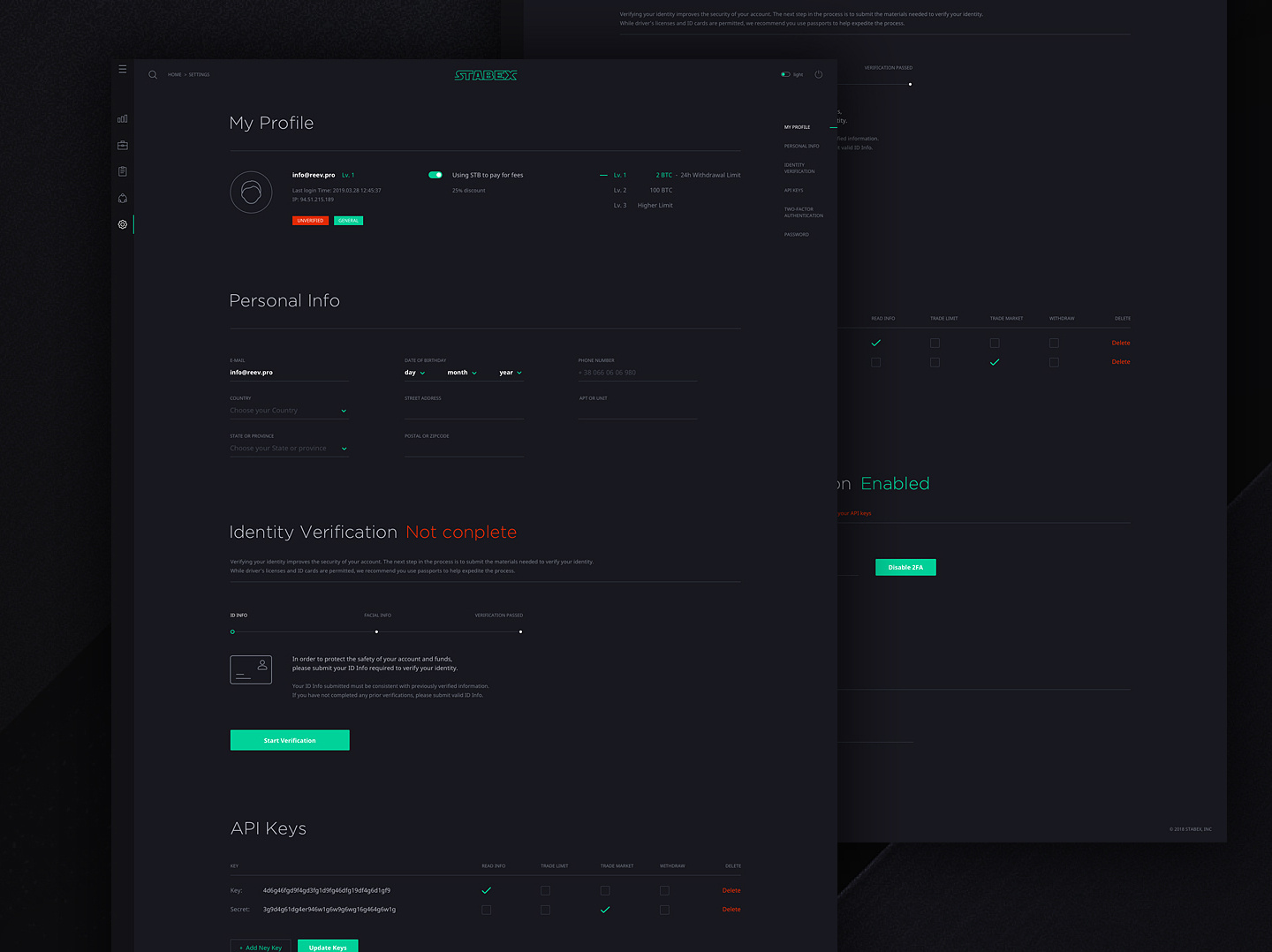The height and width of the screenshot is (952, 1272).
Task: Click the clipboard orders icon in sidebar
Action: [122, 170]
